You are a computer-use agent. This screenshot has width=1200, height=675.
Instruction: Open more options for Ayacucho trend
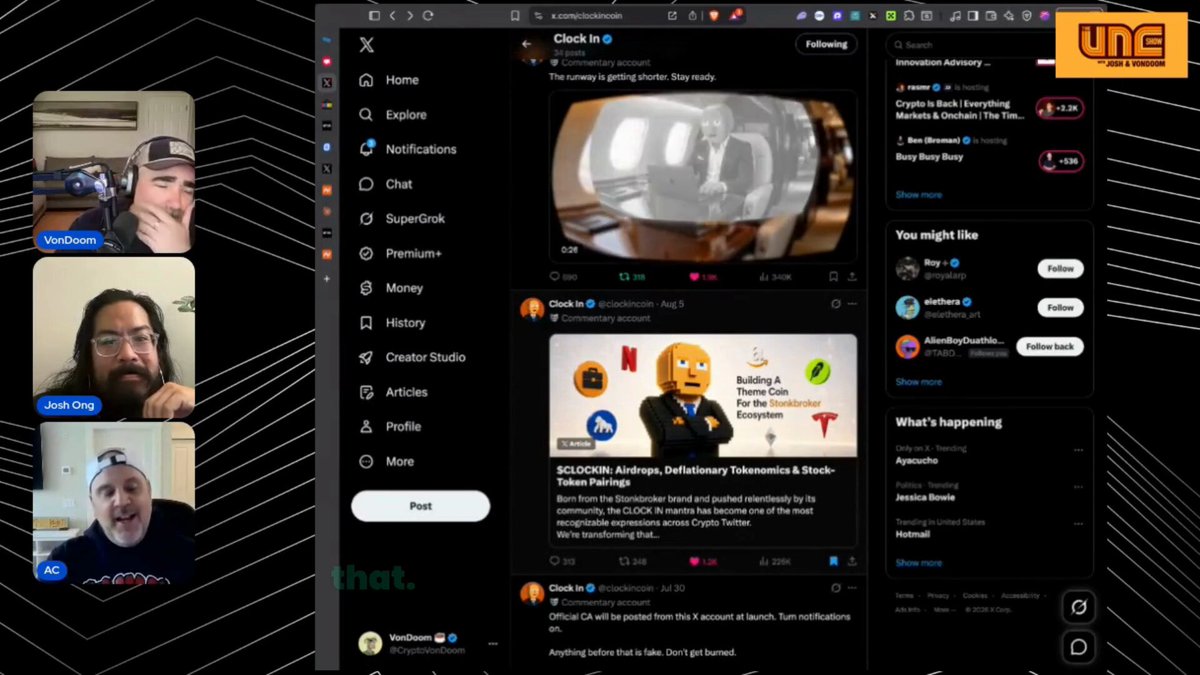[x=1078, y=450]
